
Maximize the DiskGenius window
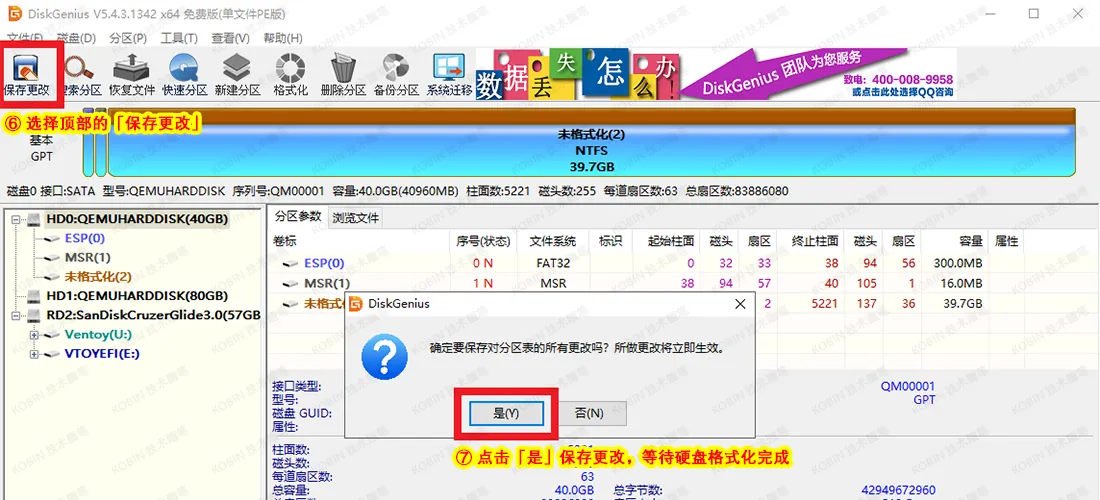[1034, 13]
